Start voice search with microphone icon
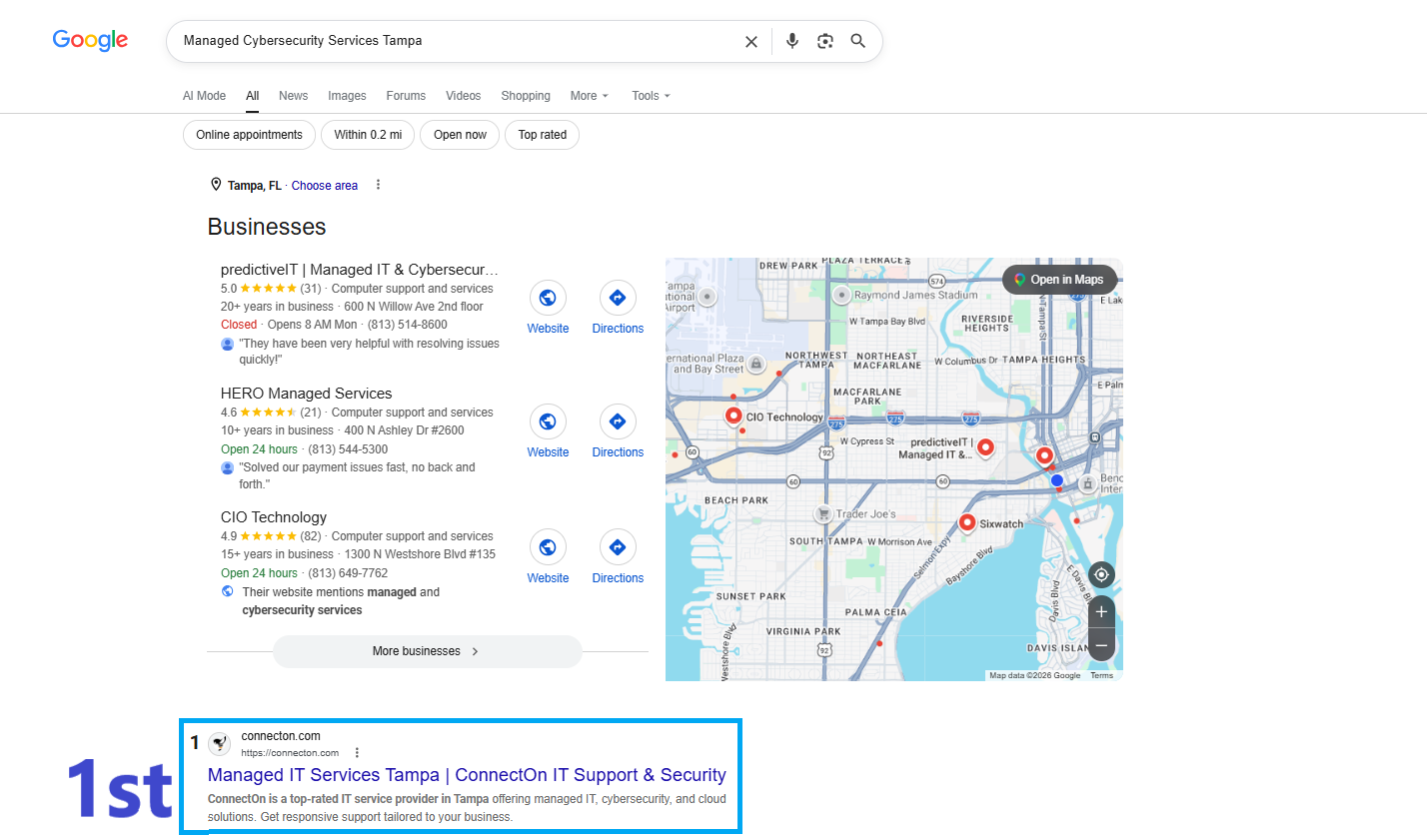The image size is (1427, 840). click(x=792, y=41)
